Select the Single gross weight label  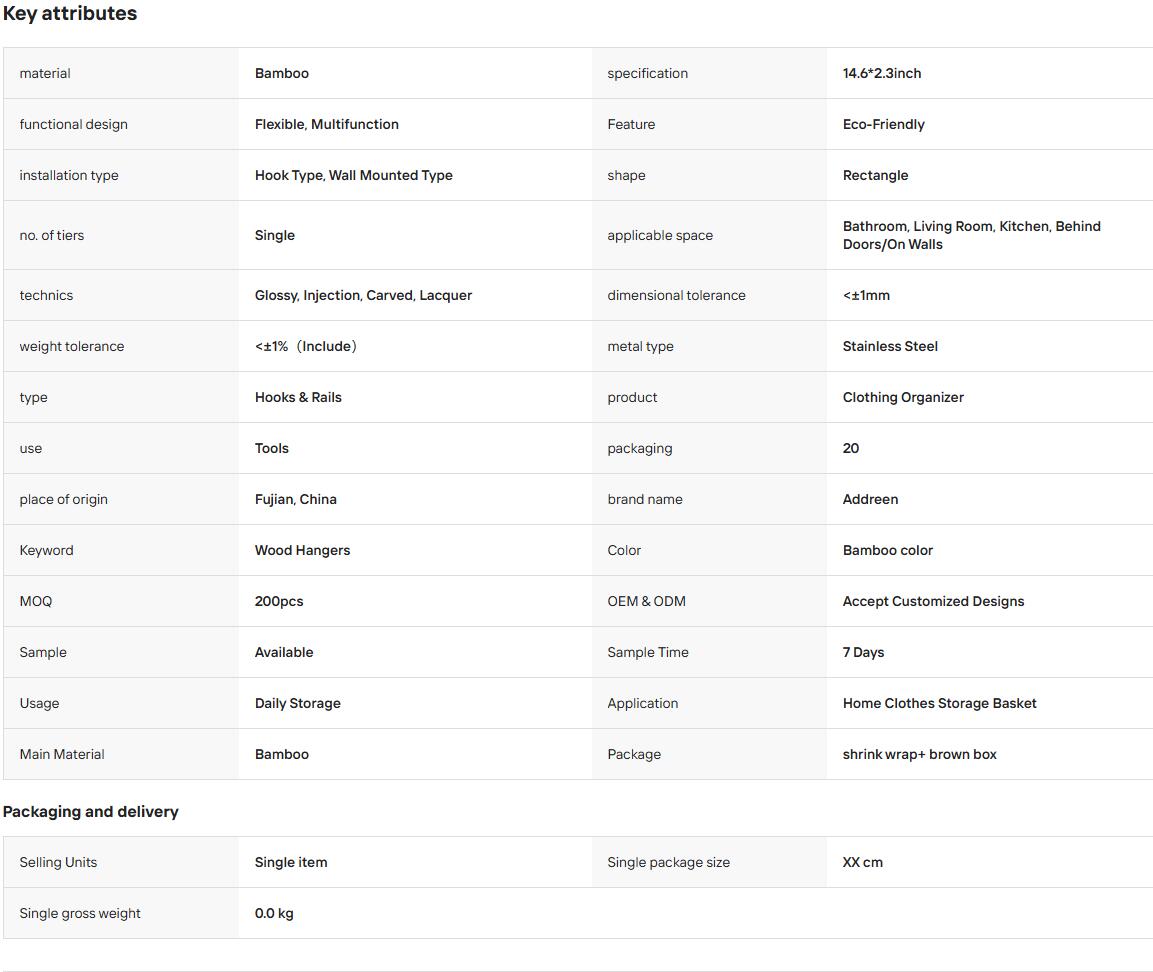(x=79, y=913)
